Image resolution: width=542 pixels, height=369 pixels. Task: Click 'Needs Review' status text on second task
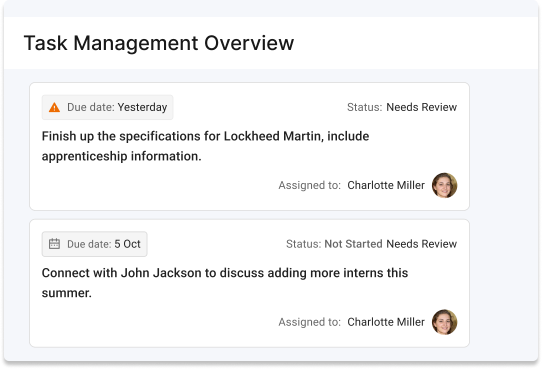point(421,244)
